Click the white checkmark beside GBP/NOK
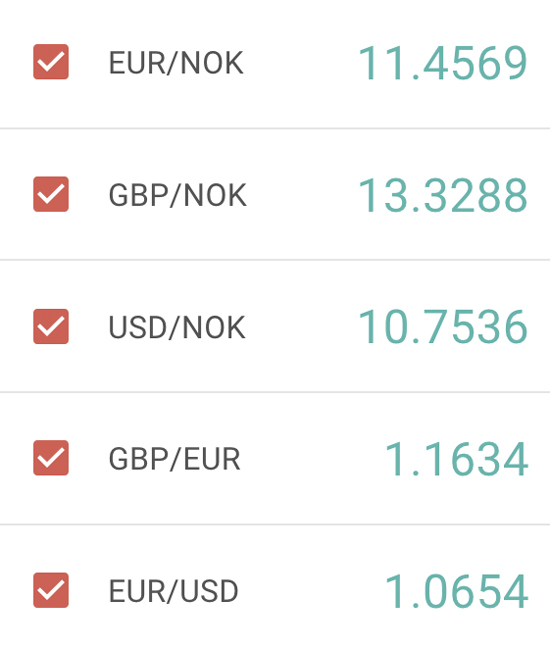 (51, 194)
